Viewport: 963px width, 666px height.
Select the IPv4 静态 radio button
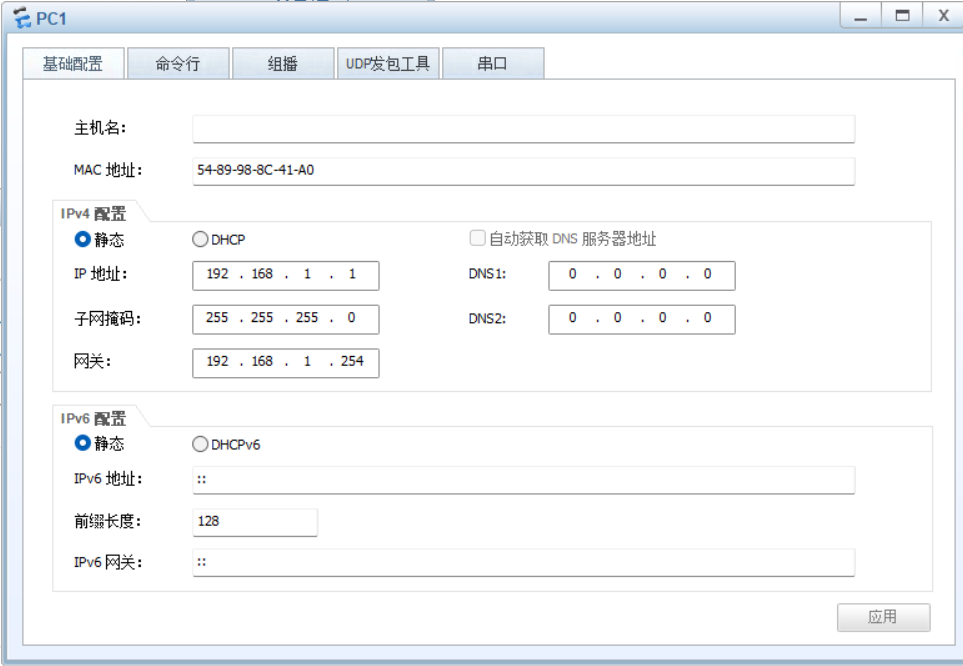[82, 239]
